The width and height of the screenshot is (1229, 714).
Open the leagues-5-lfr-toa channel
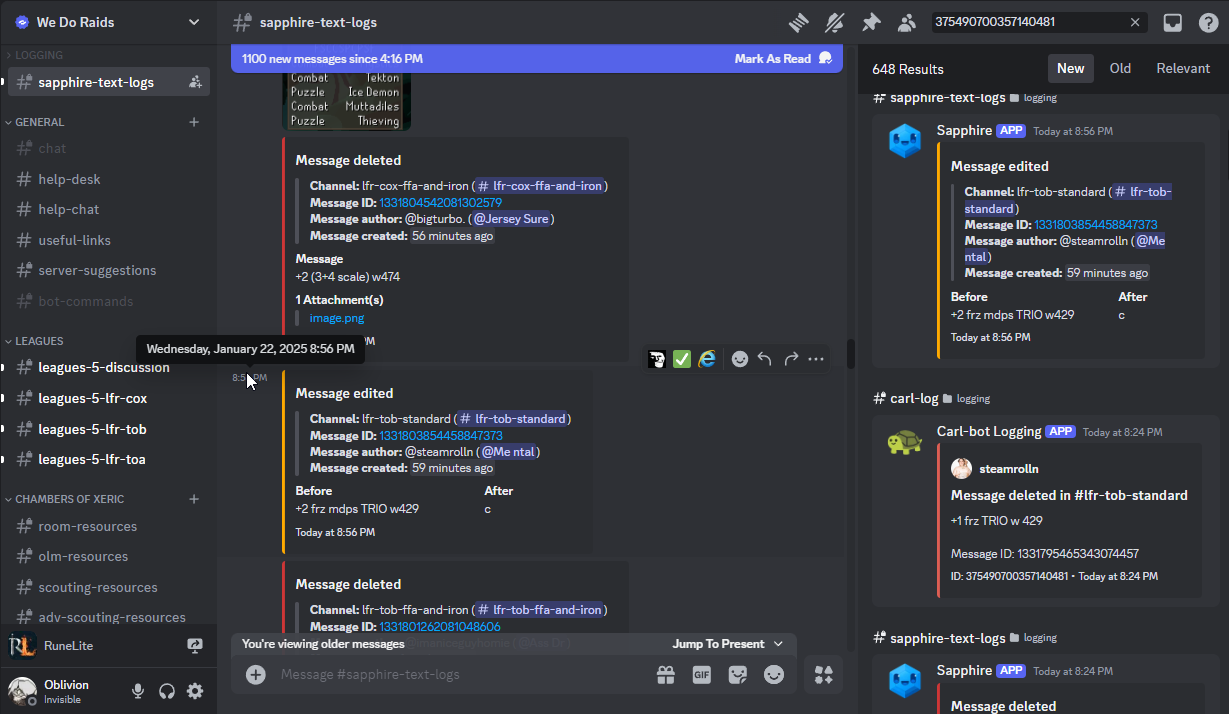coord(109,459)
